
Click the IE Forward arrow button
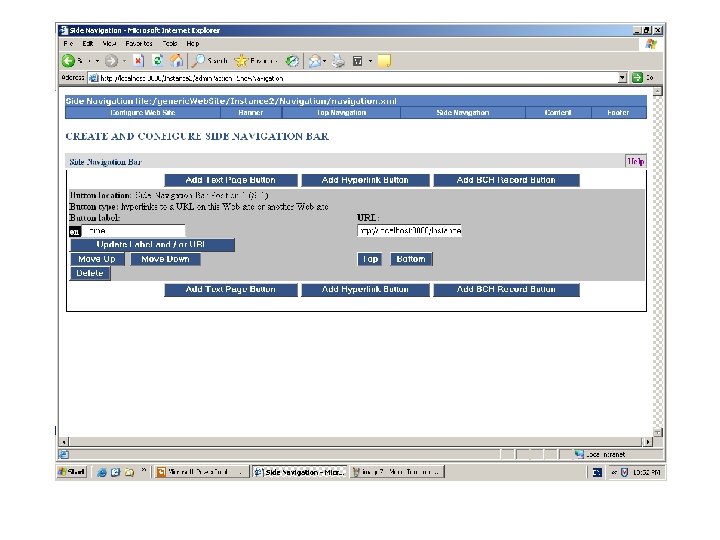pyautogui.click(x=111, y=61)
